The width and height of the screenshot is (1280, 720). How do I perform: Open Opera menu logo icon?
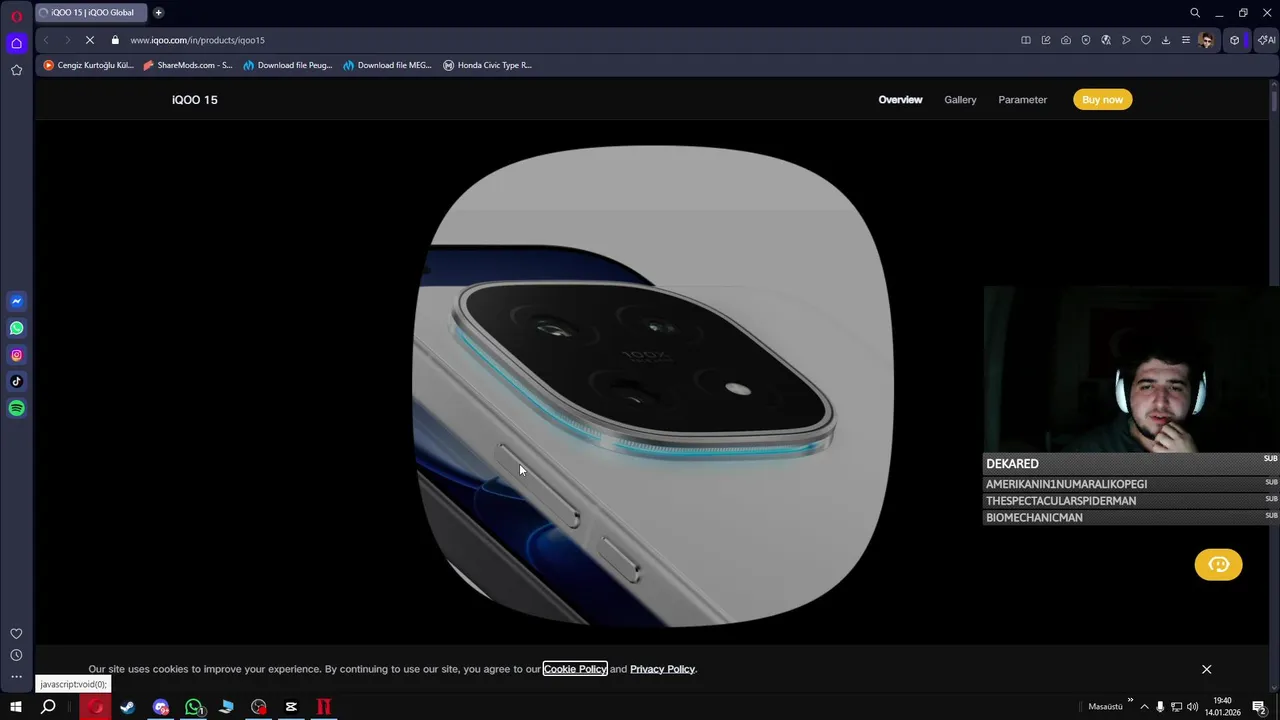point(16,16)
